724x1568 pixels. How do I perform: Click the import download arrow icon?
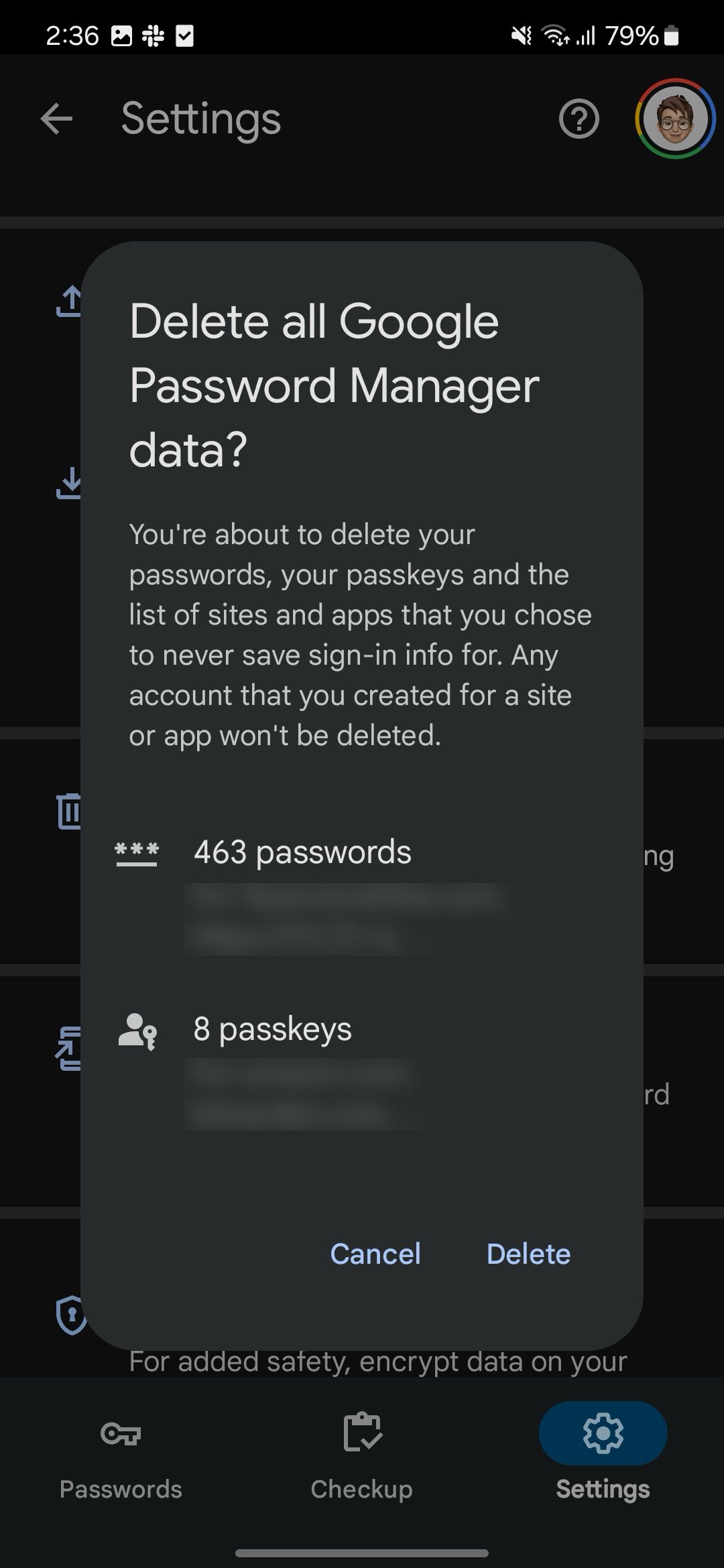coord(69,483)
